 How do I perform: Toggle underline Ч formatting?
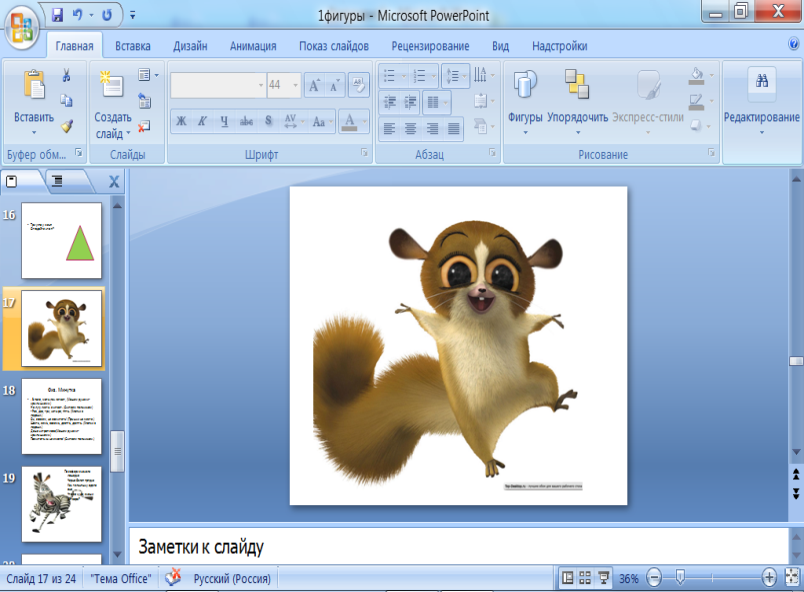coord(224,121)
